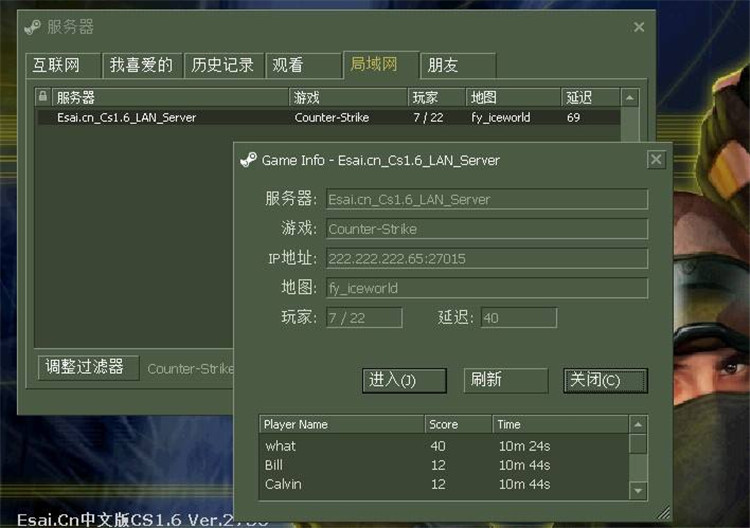Click the lock icon column header
Image resolution: width=750 pixels, height=528 pixels.
click(x=43, y=97)
